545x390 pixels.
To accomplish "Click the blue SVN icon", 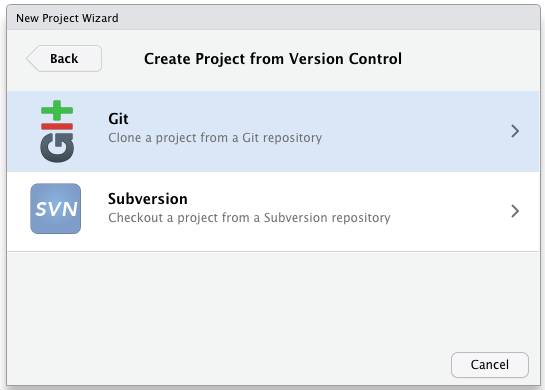I will 56,209.
